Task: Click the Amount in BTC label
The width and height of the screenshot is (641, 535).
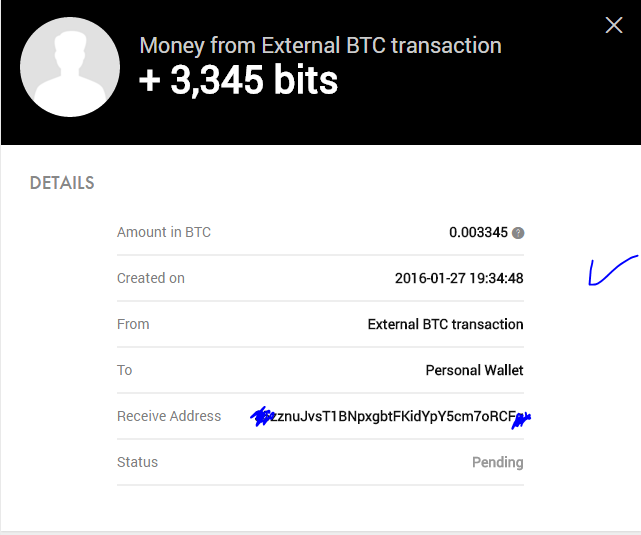Action: pos(164,232)
